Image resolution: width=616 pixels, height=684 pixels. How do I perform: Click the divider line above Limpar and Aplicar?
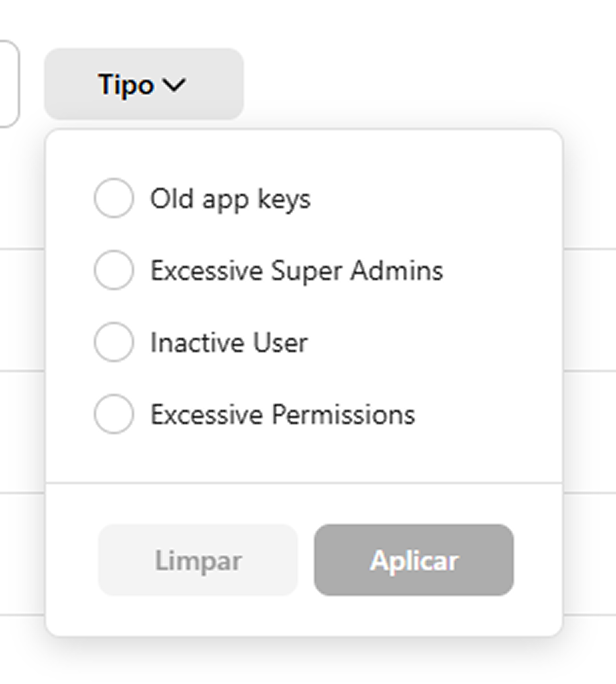[x=304, y=483]
